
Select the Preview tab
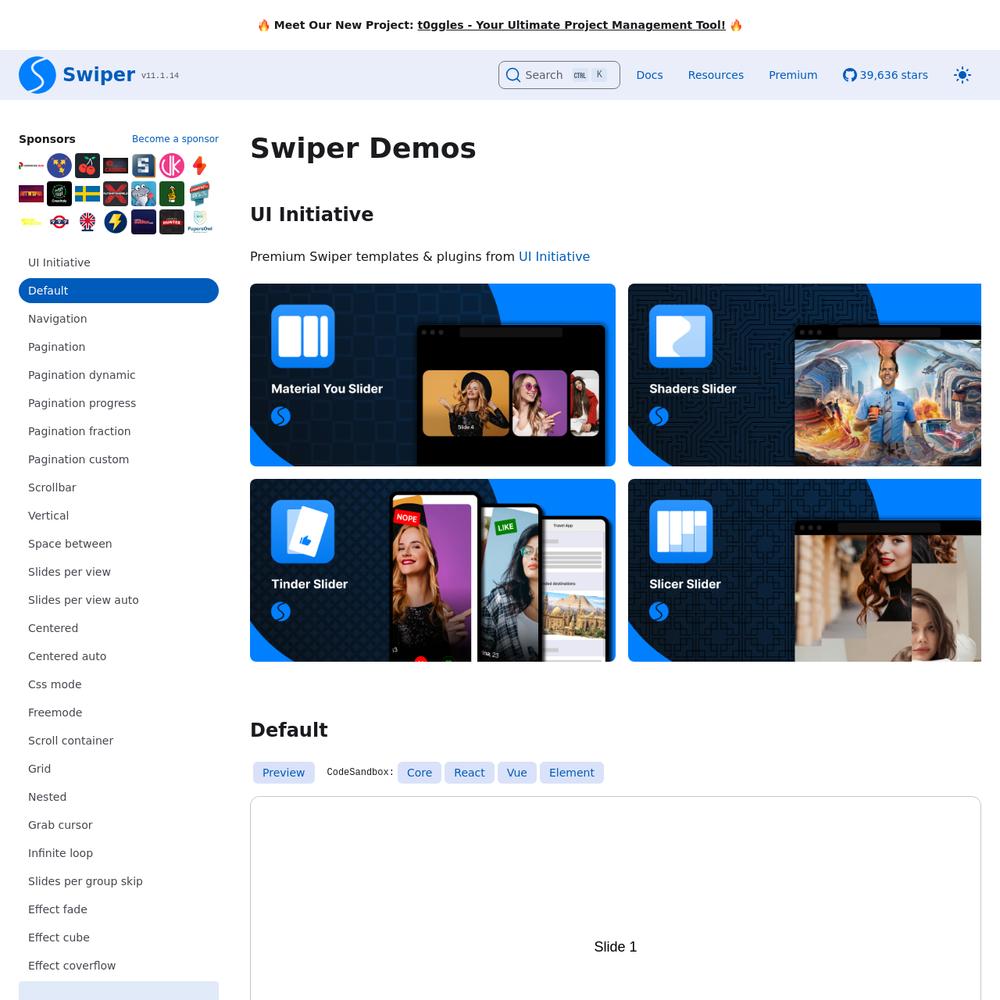(284, 772)
